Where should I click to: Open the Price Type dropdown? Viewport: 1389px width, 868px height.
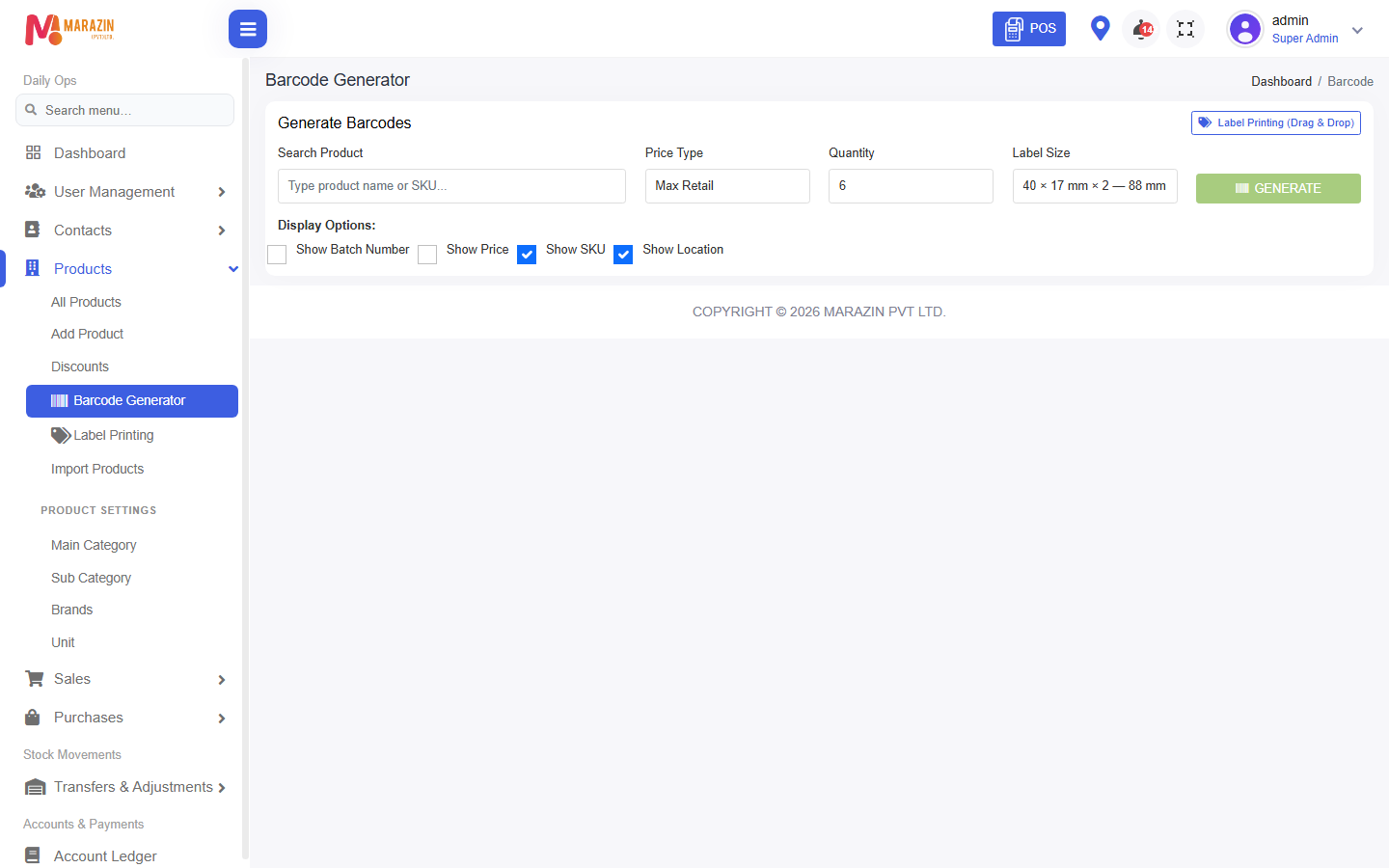coord(727,186)
